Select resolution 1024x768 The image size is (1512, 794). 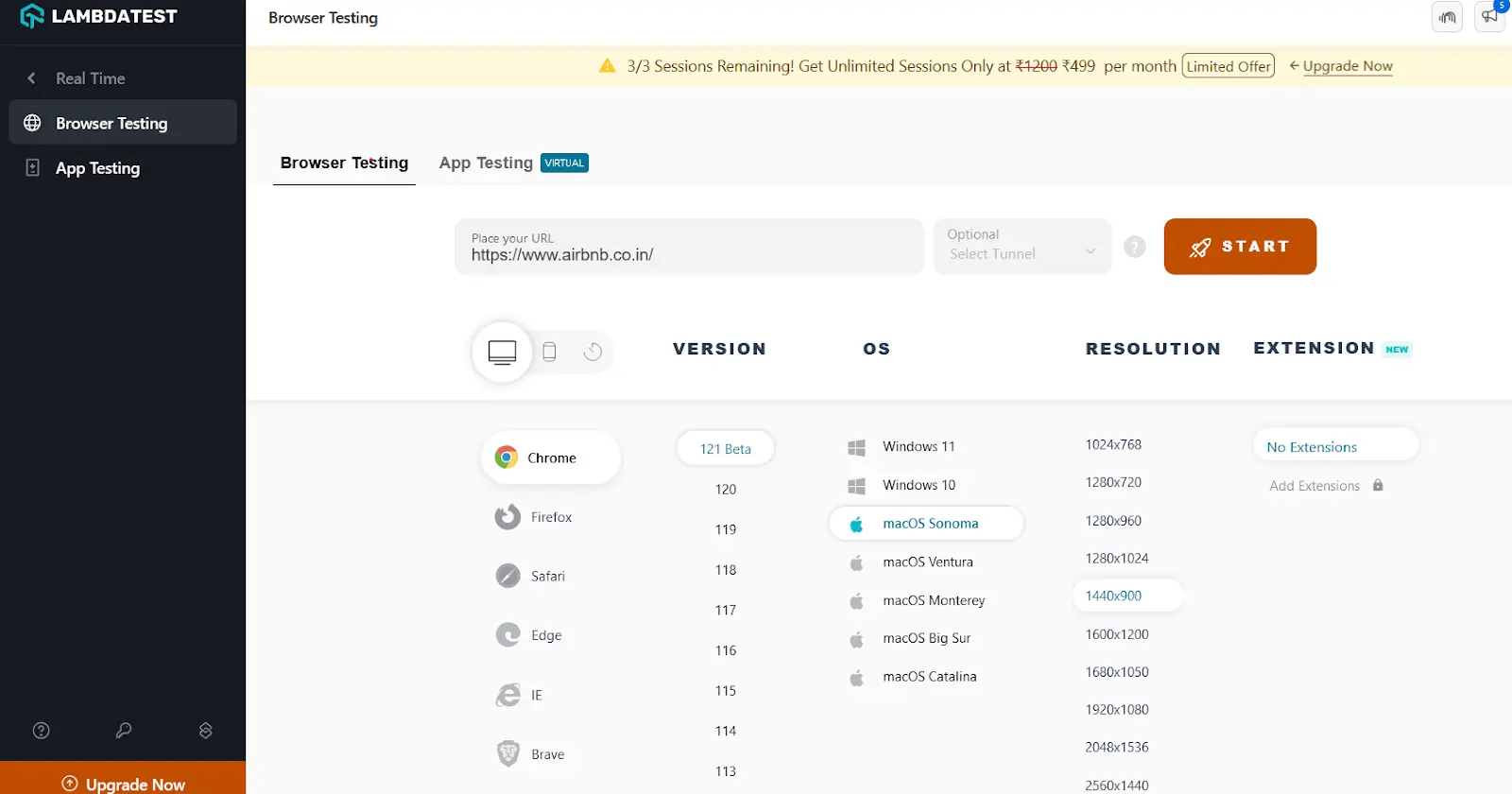(1113, 444)
